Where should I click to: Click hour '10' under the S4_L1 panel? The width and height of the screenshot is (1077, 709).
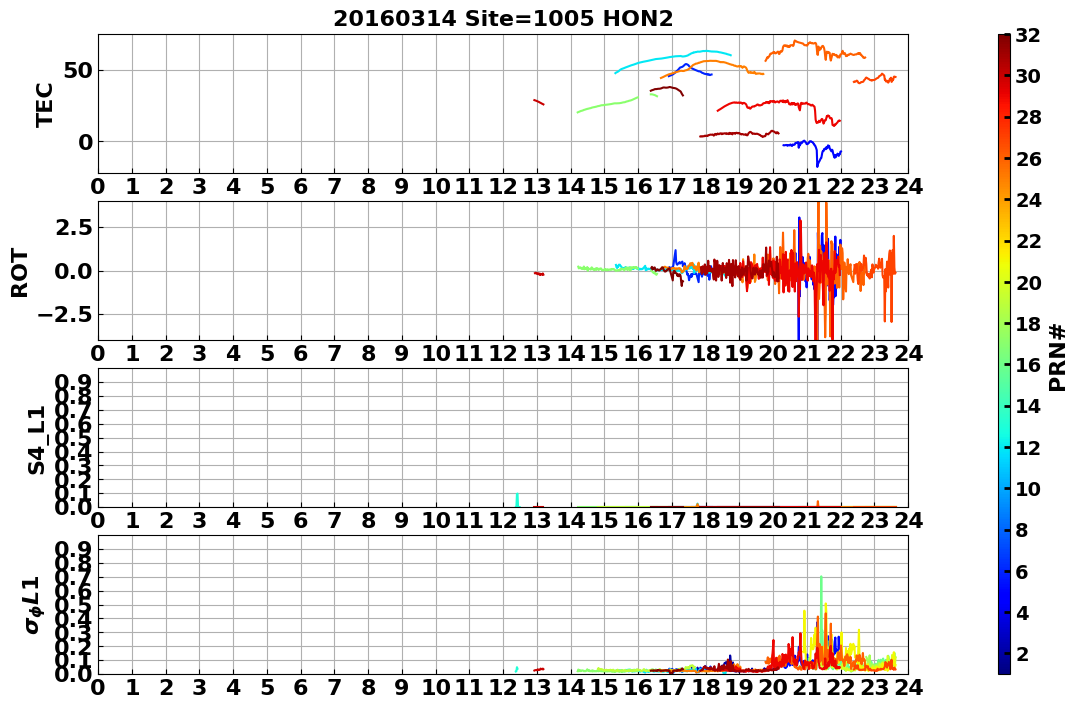(x=436, y=521)
